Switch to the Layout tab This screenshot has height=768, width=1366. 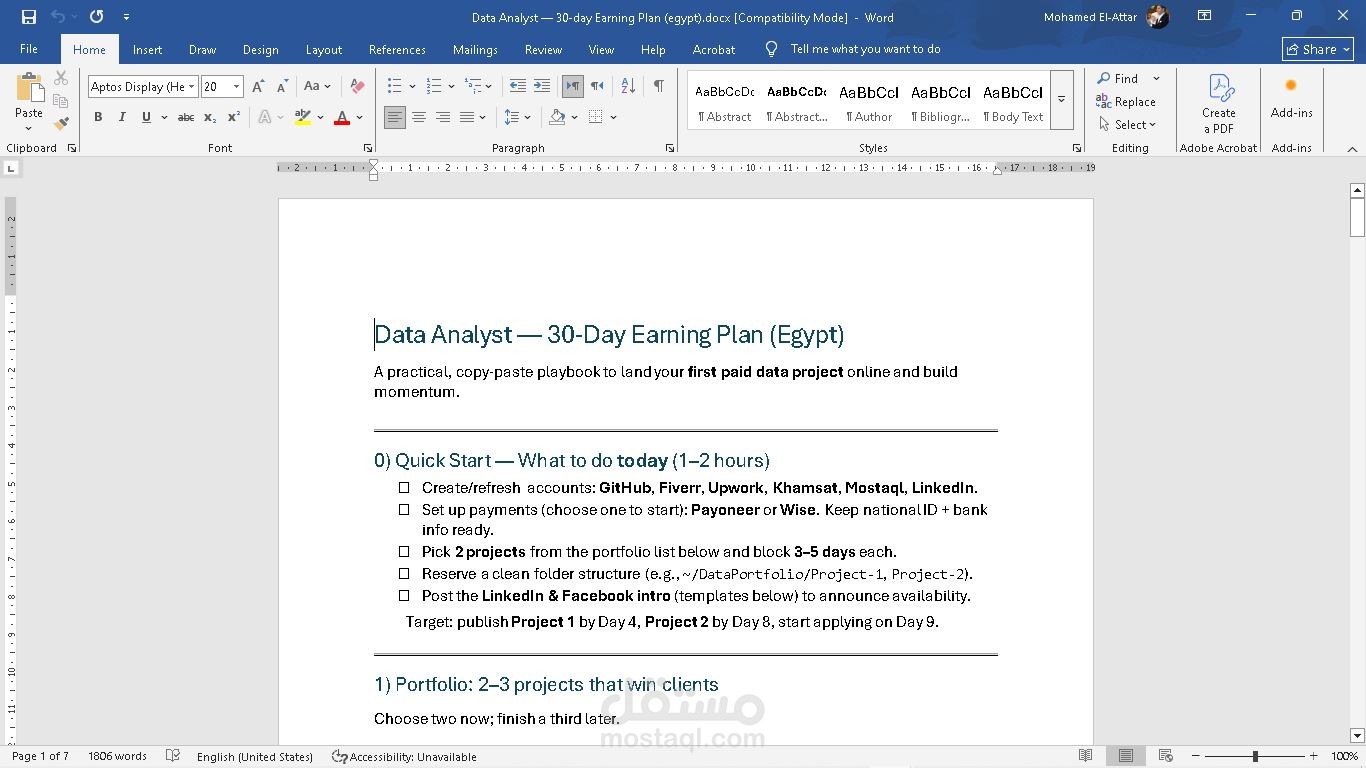[324, 49]
